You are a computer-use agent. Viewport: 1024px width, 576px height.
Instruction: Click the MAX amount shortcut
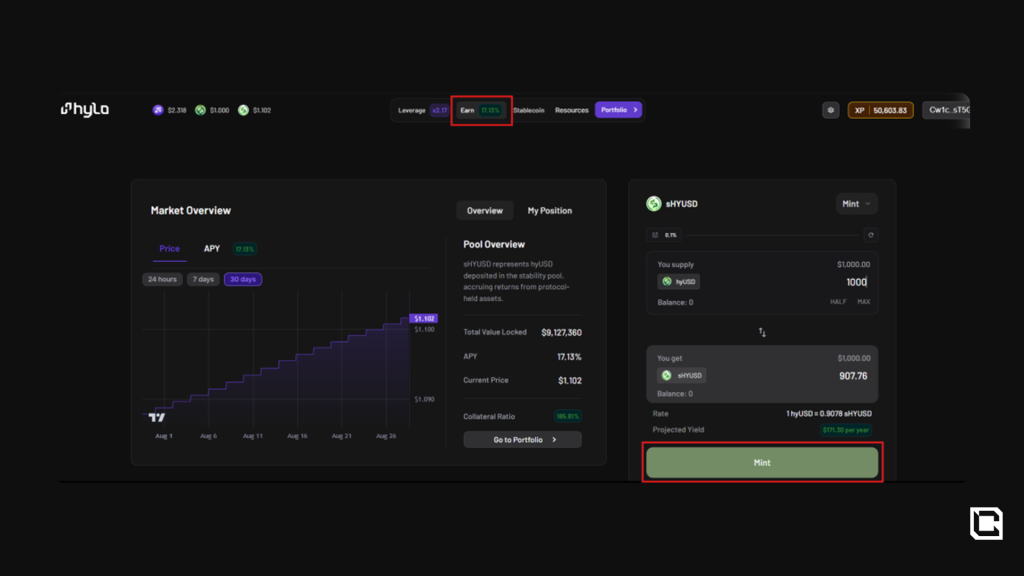pos(863,302)
